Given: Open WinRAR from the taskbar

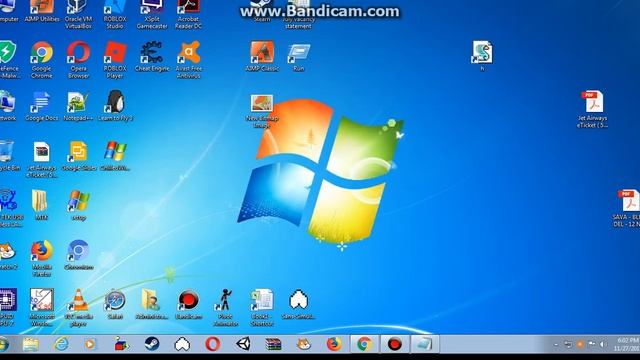Looking at the screenshot, I should (x=273, y=344).
